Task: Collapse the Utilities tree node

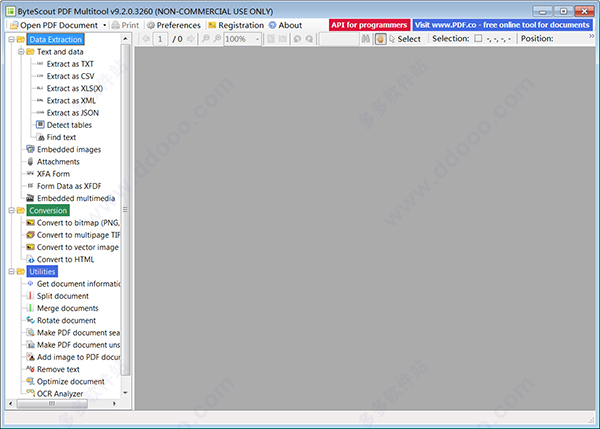Action: click(11, 272)
